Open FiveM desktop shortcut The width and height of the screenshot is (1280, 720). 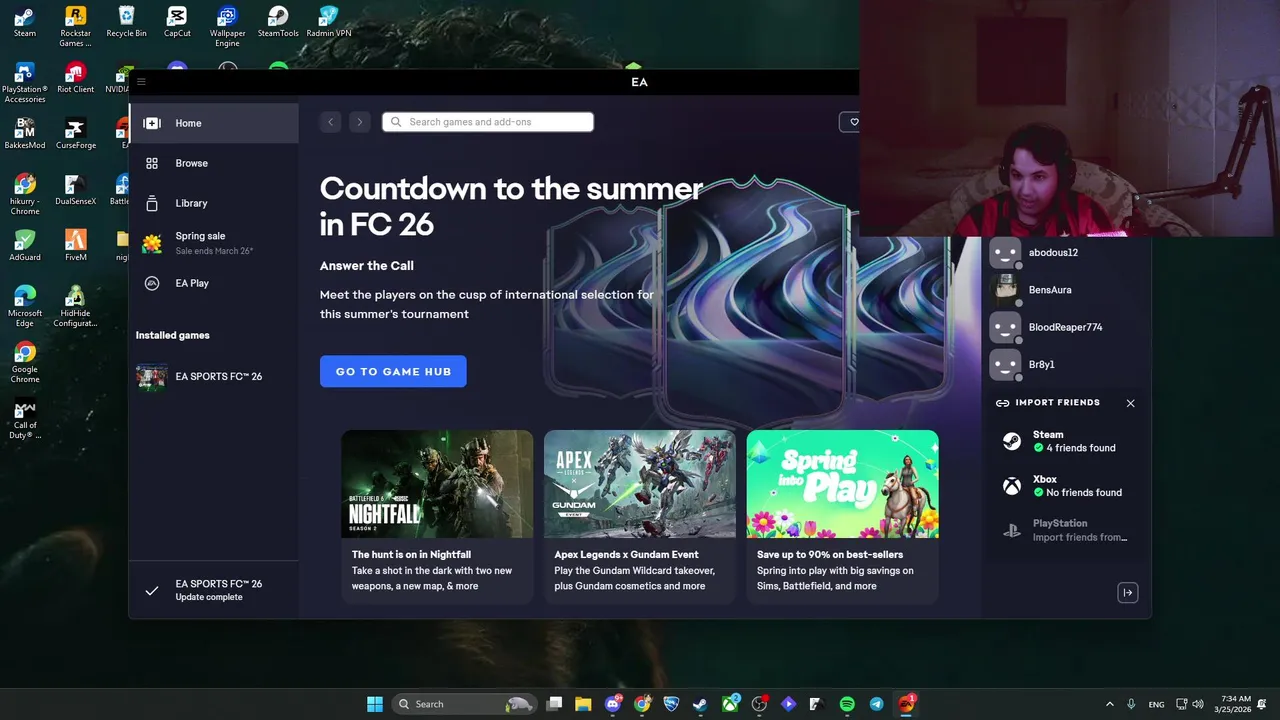pyautogui.click(x=75, y=245)
